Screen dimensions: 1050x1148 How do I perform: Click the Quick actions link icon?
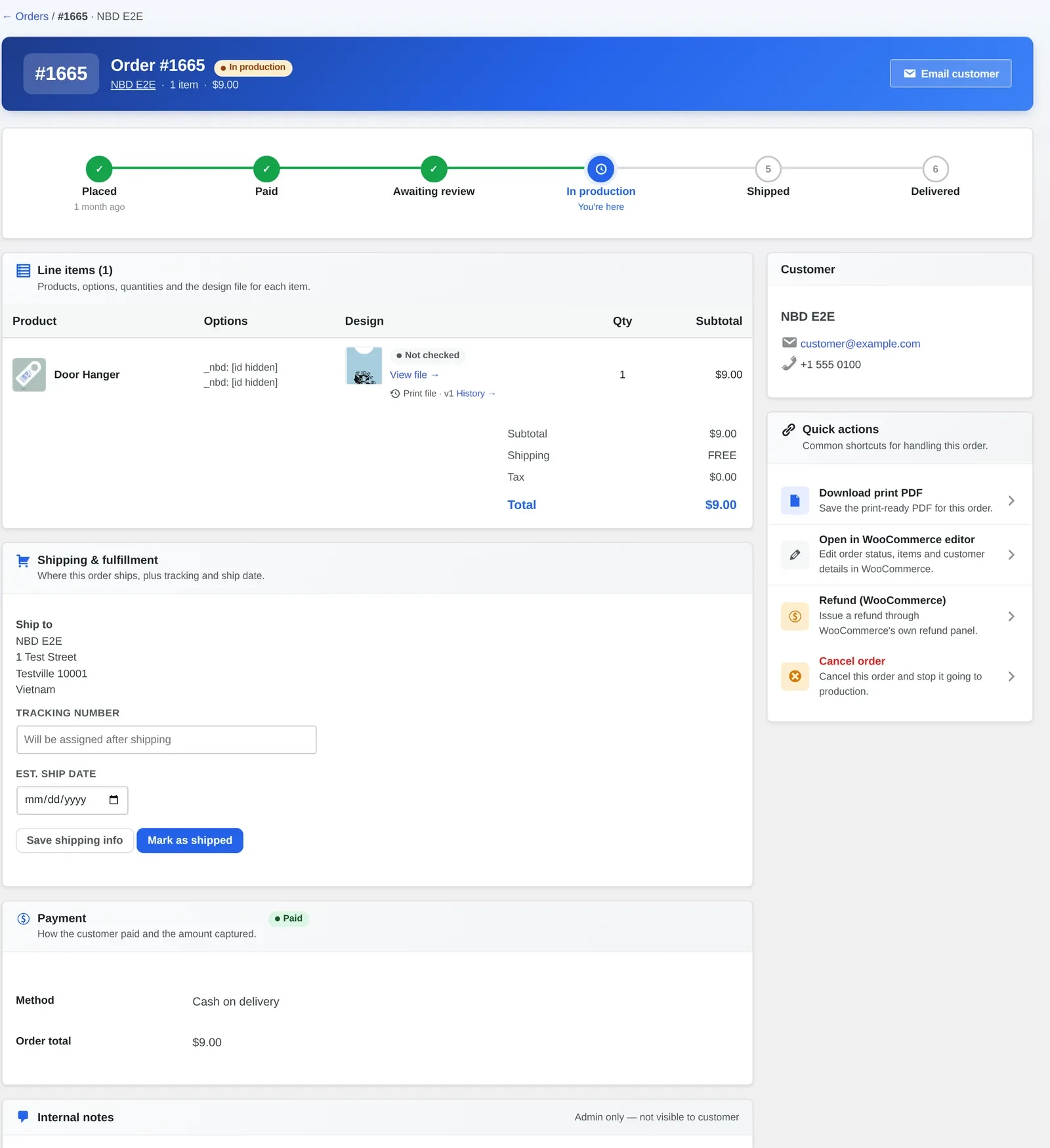(x=789, y=430)
